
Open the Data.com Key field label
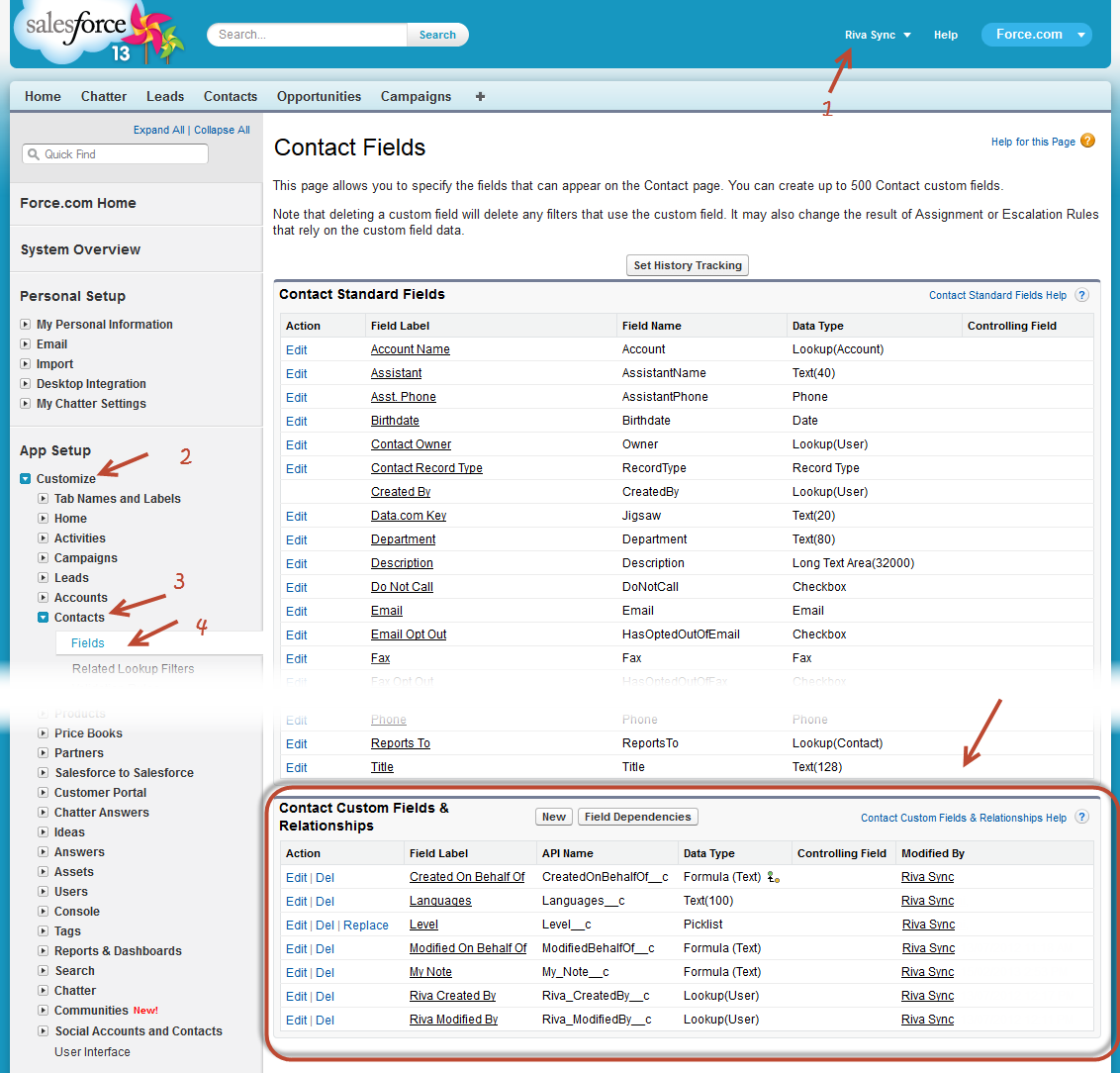coord(409,516)
